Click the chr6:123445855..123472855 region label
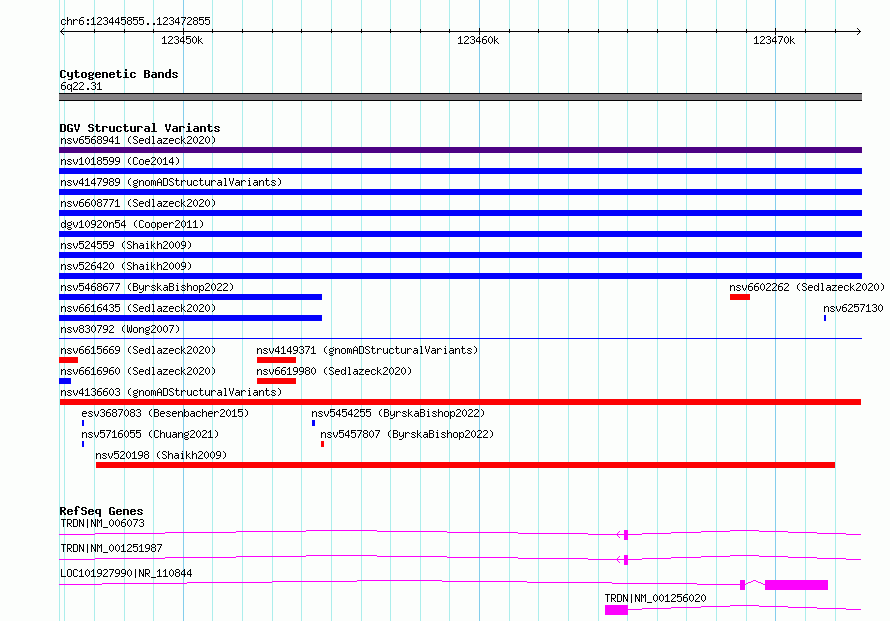The image size is (890, 621). (135, 21)
